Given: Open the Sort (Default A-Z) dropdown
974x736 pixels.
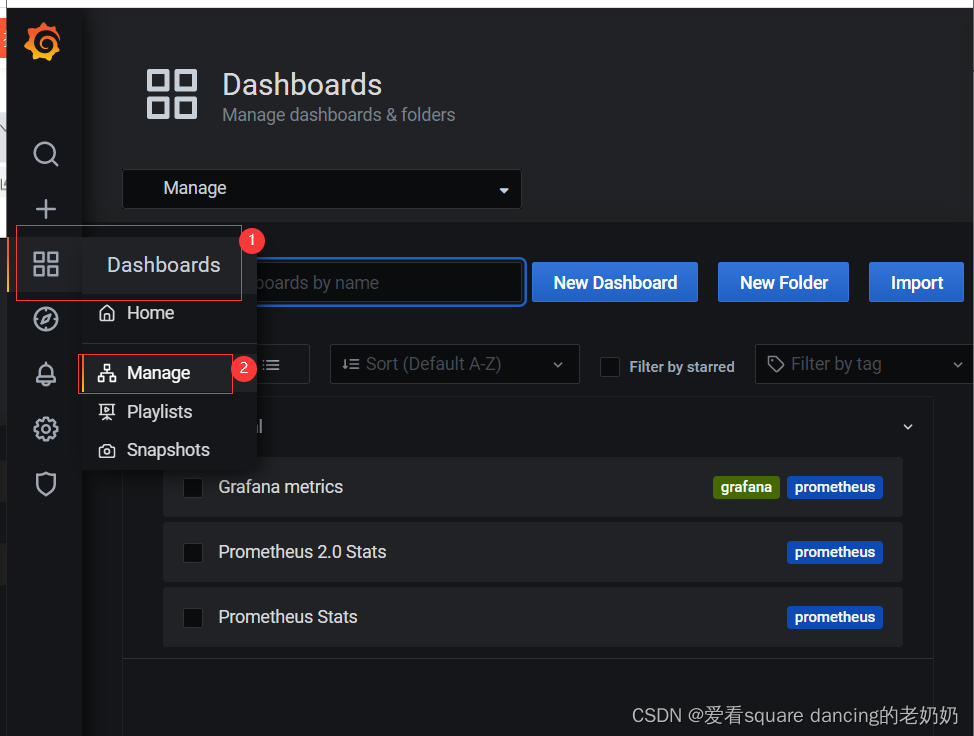Looking at the screenshot, I should [455, 364].
